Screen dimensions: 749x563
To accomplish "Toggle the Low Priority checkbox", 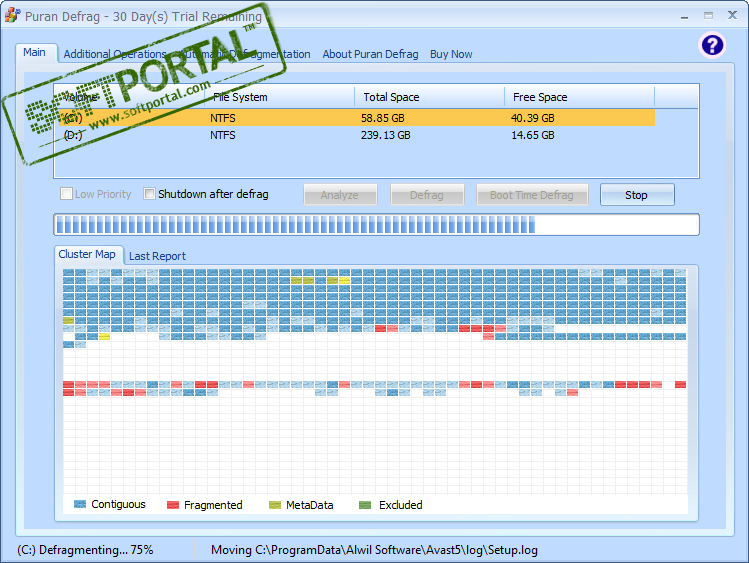I will (66, 194).
